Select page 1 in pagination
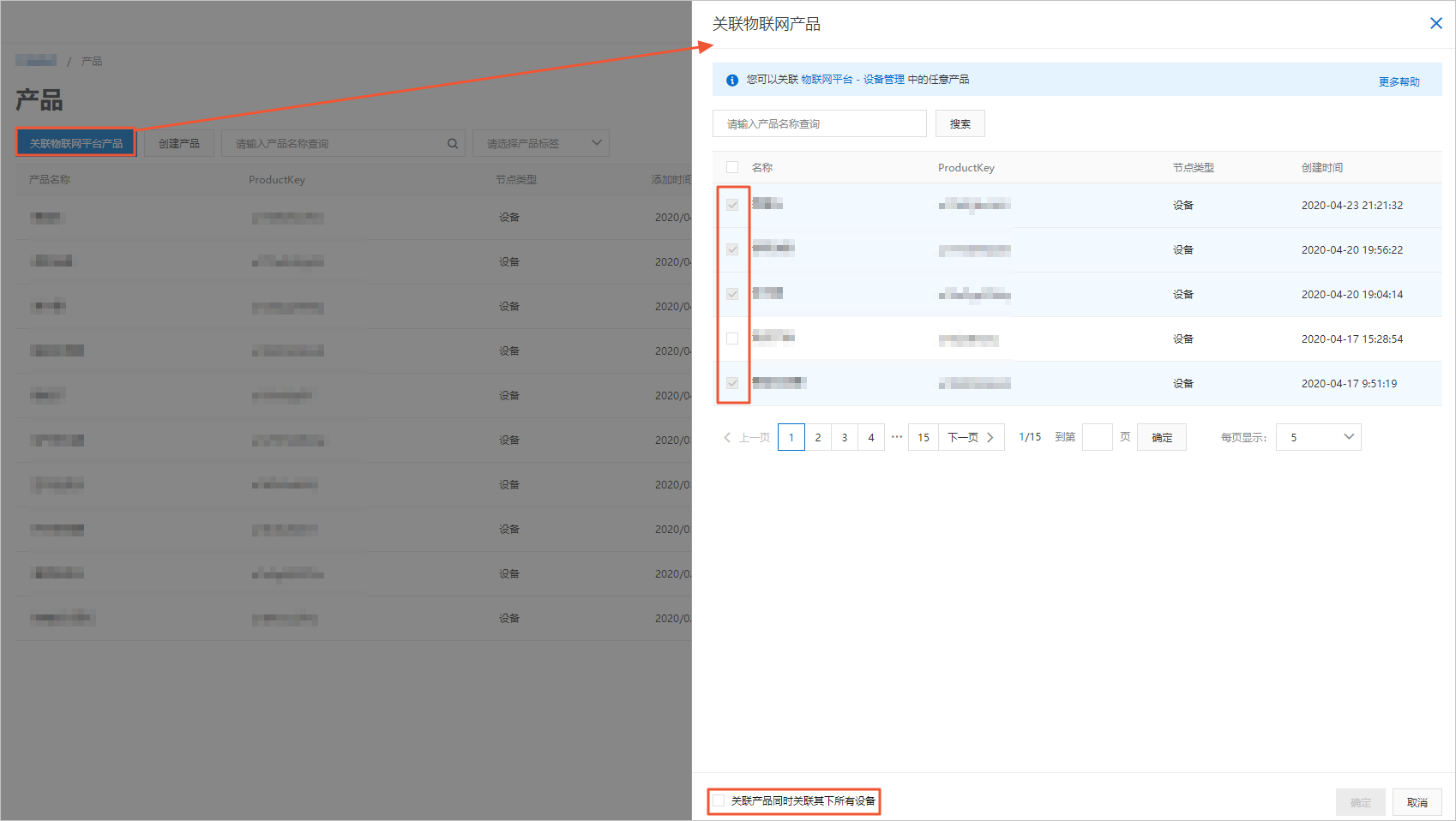This screenshot has width=1456, height=821. [791, 437]
